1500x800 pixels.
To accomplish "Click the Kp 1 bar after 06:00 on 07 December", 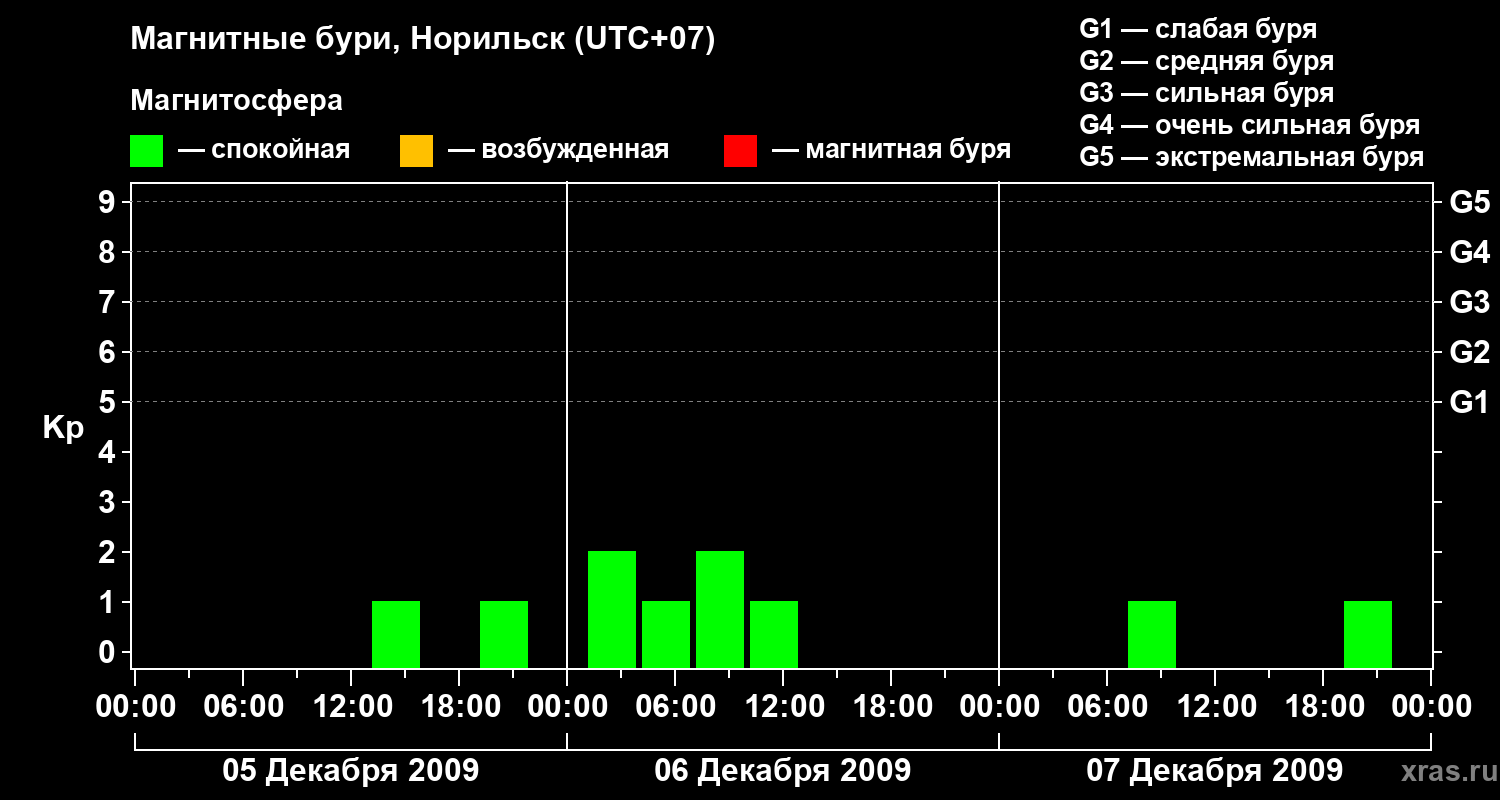I will pos(1152,634).
